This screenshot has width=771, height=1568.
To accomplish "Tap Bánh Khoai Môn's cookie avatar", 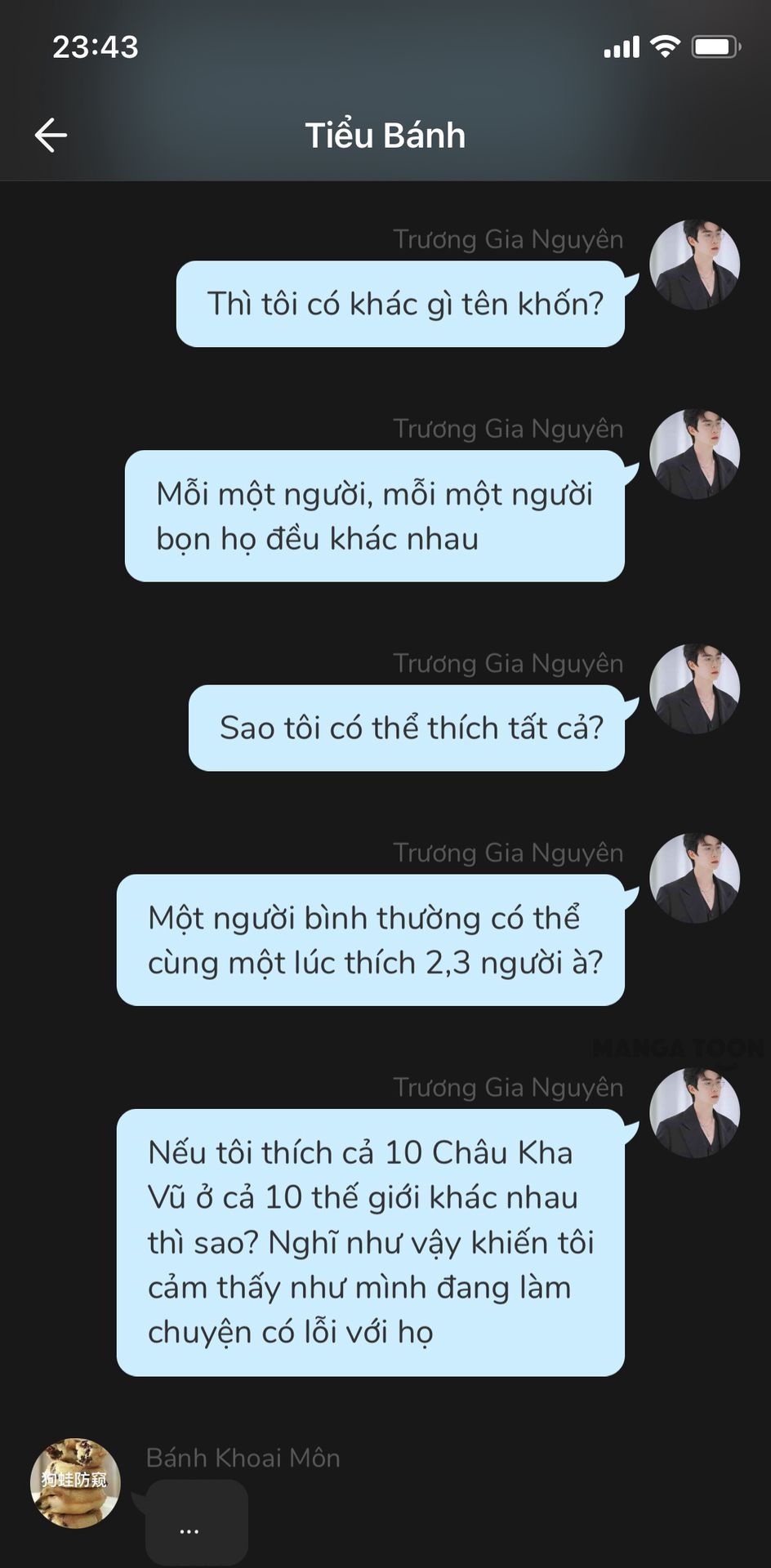I will point(75,1482).
